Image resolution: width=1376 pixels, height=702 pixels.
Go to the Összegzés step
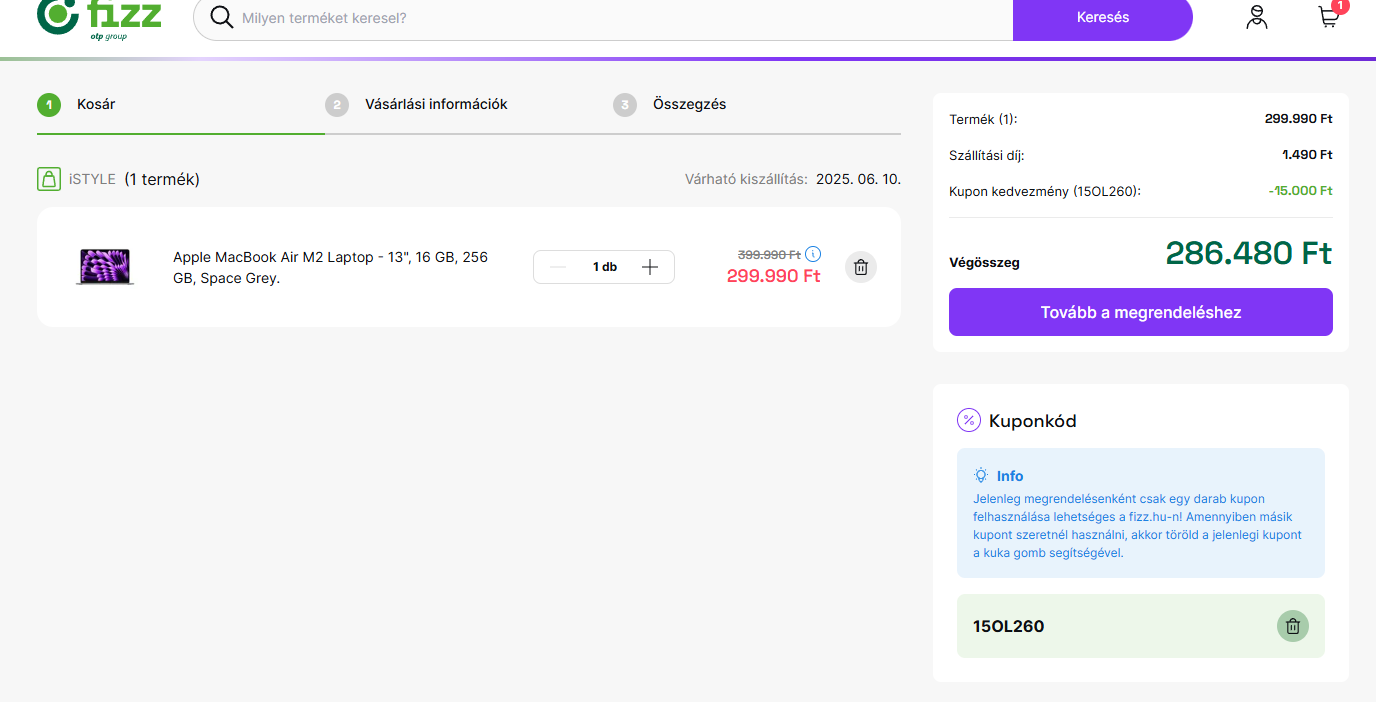(689, 104)
